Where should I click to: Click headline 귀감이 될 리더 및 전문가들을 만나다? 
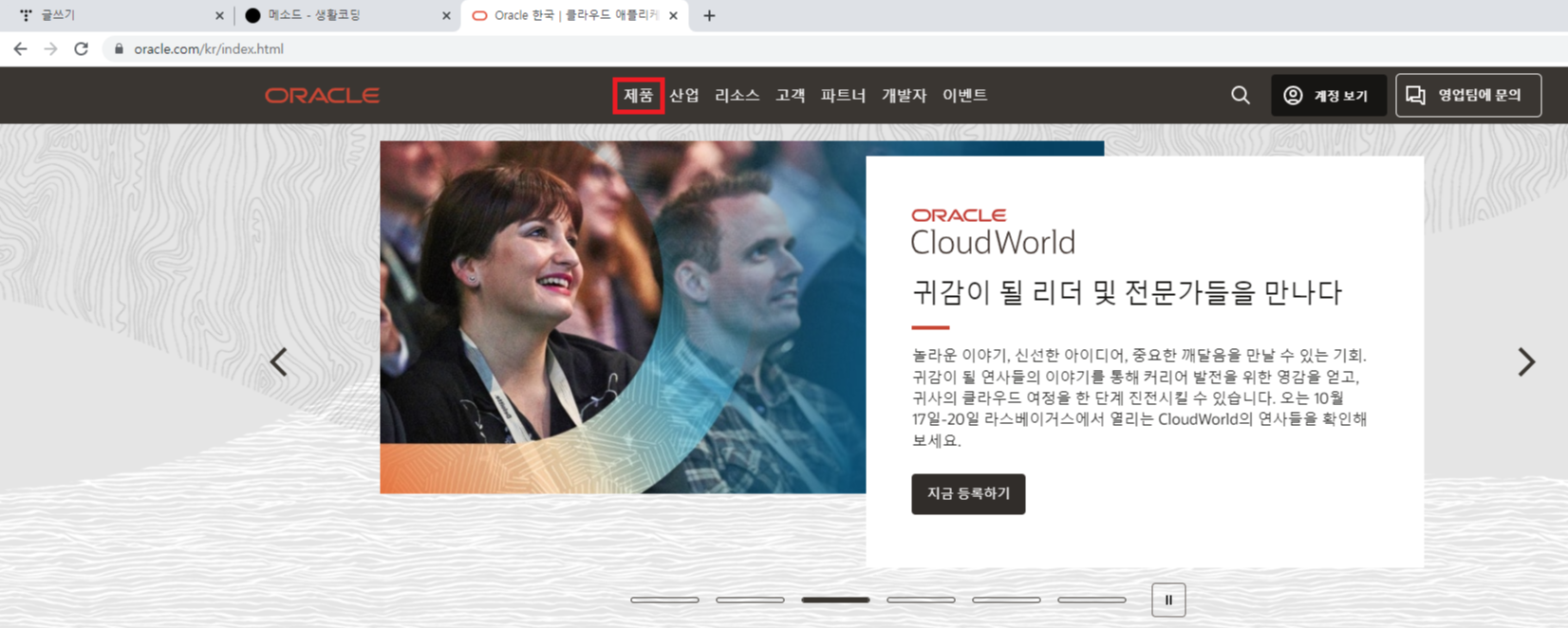1127,292
